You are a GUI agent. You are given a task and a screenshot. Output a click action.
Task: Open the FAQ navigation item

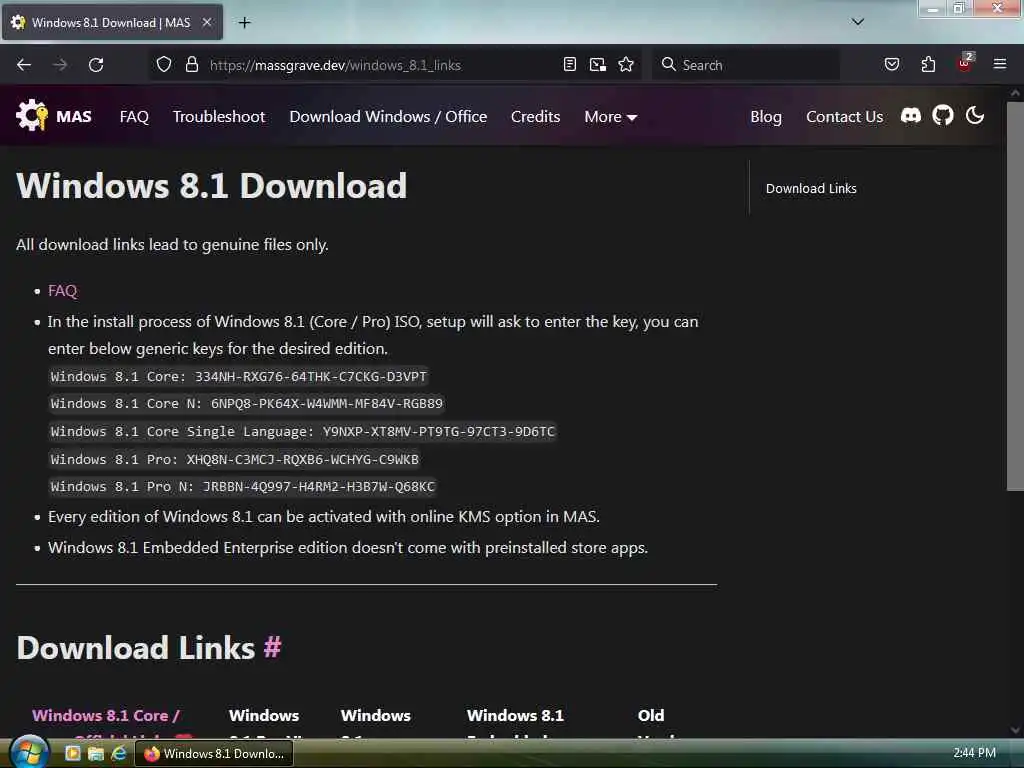click(135, 117)
